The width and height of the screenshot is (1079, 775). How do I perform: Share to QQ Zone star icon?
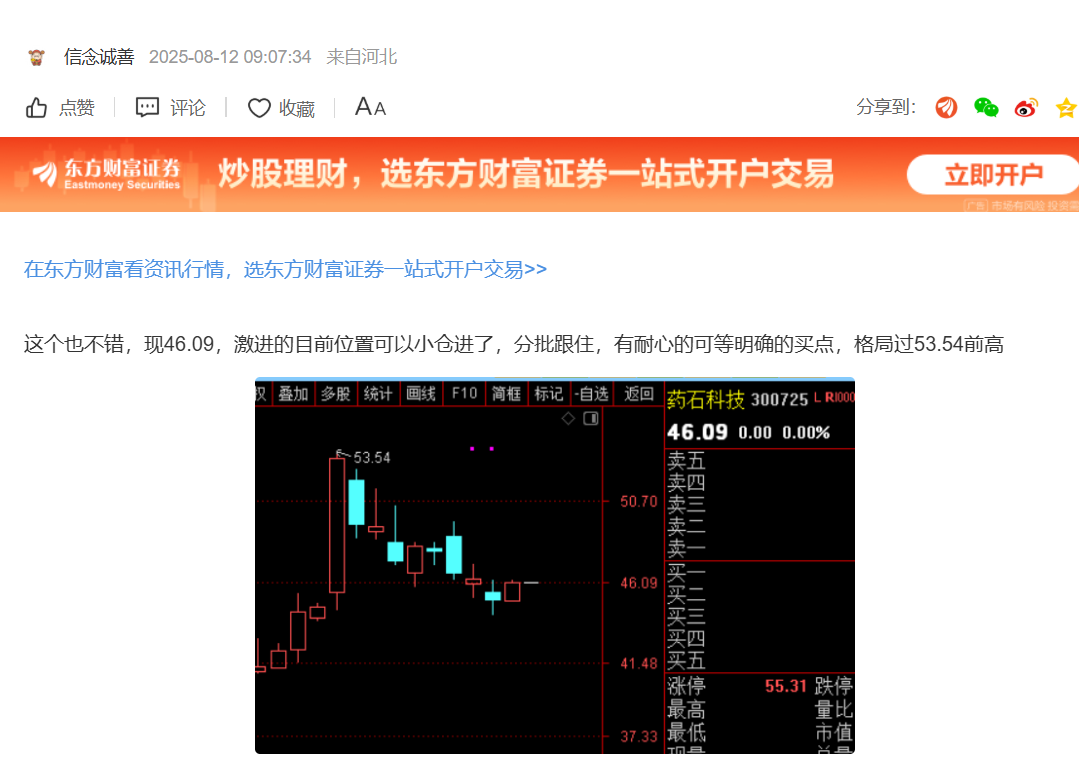pyautogui.click(x=1067, y=108)
